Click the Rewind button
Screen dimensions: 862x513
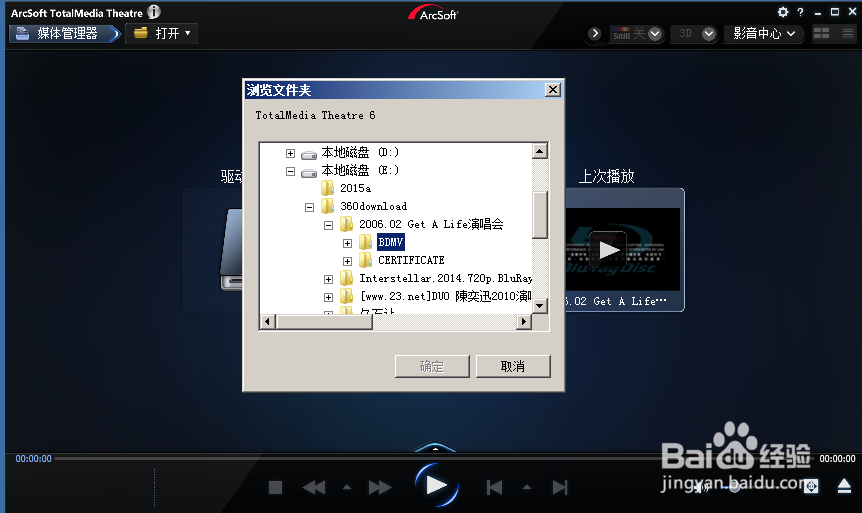point(314,487)
